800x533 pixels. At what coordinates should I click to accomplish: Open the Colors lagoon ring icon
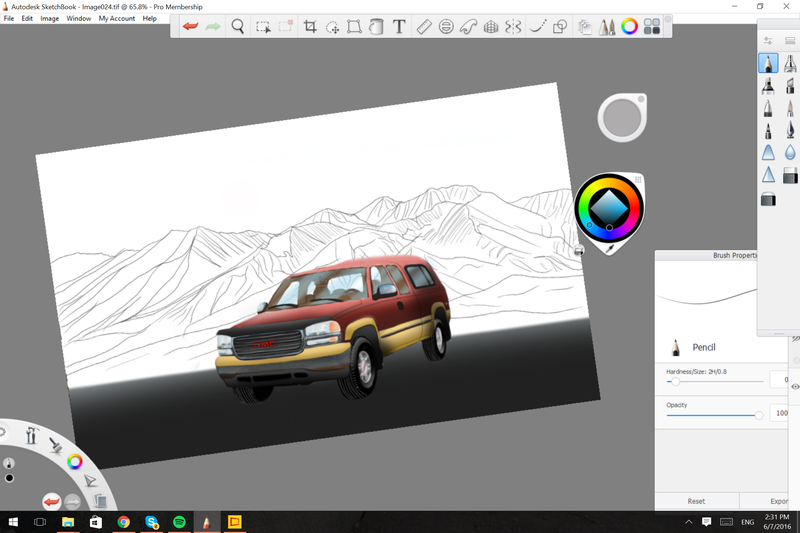(75, 462)
